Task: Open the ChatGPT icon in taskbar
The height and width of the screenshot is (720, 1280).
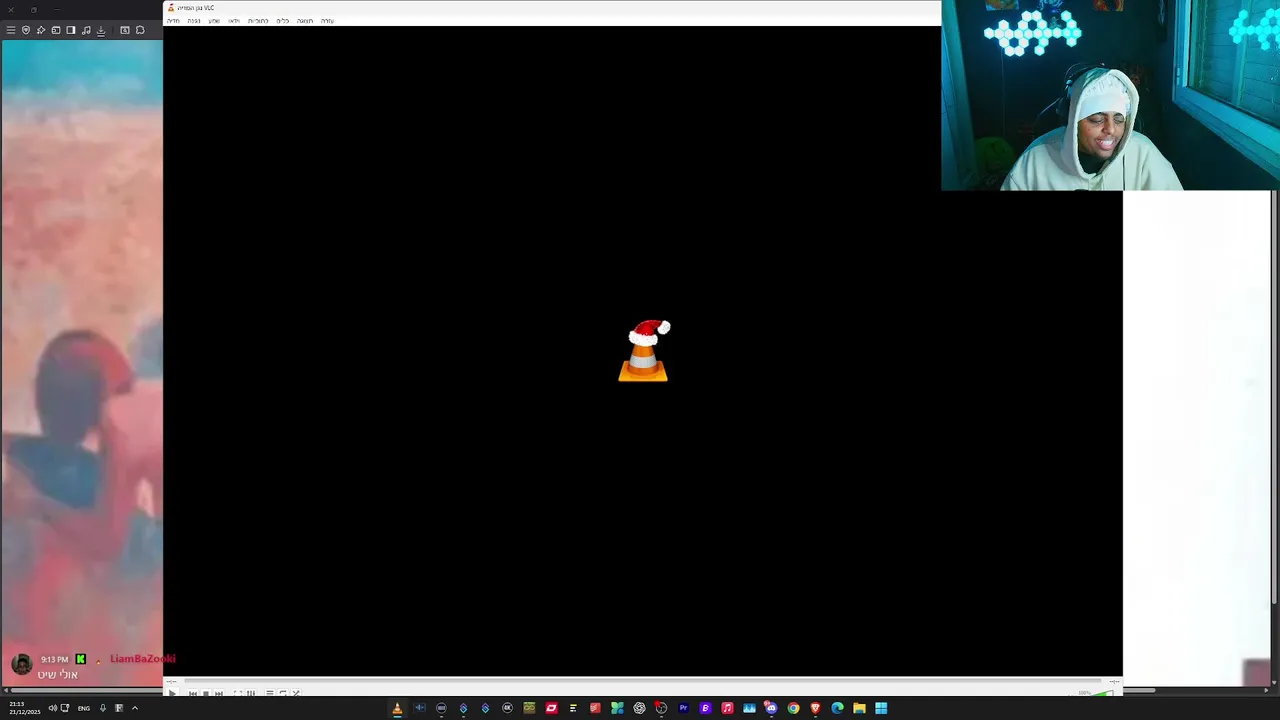Action: click(639, 708)
